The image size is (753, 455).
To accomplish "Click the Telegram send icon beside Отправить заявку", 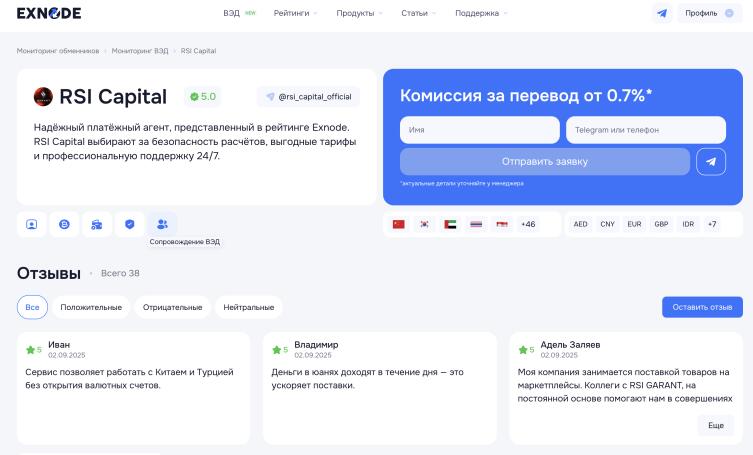I will coord(711,161).
